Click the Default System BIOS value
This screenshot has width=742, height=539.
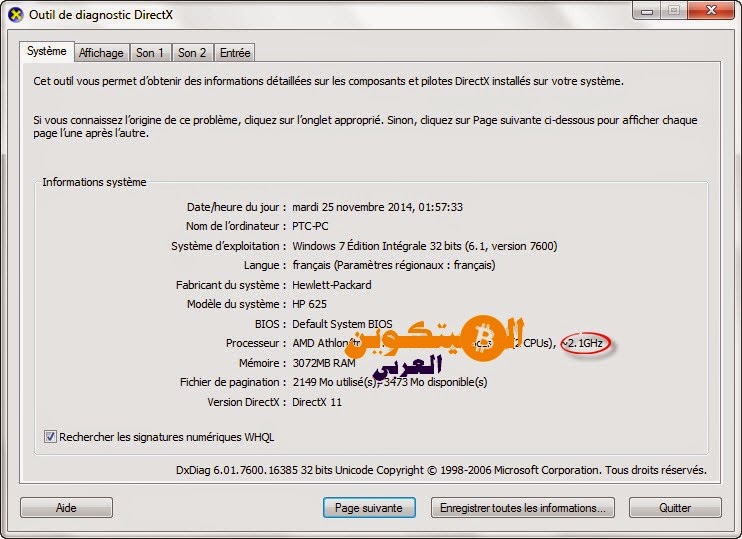click(342, 324)
